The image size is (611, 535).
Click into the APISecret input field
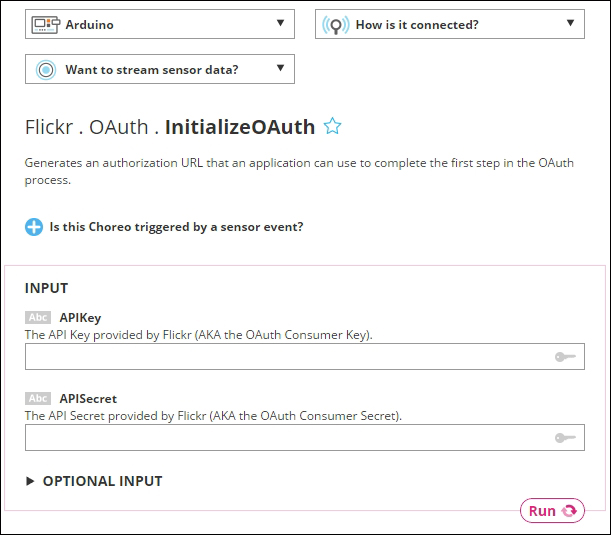tap(305, 438)
